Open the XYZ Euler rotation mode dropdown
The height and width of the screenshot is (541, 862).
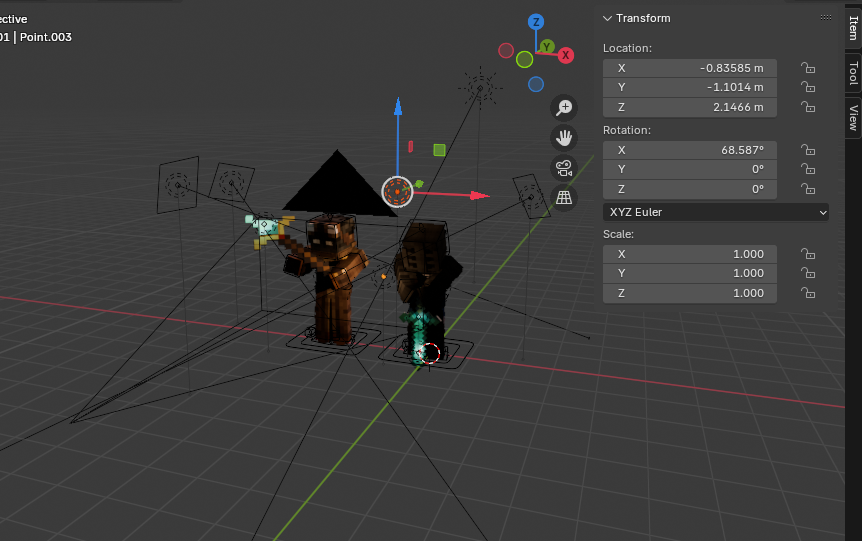pos(716,212)
